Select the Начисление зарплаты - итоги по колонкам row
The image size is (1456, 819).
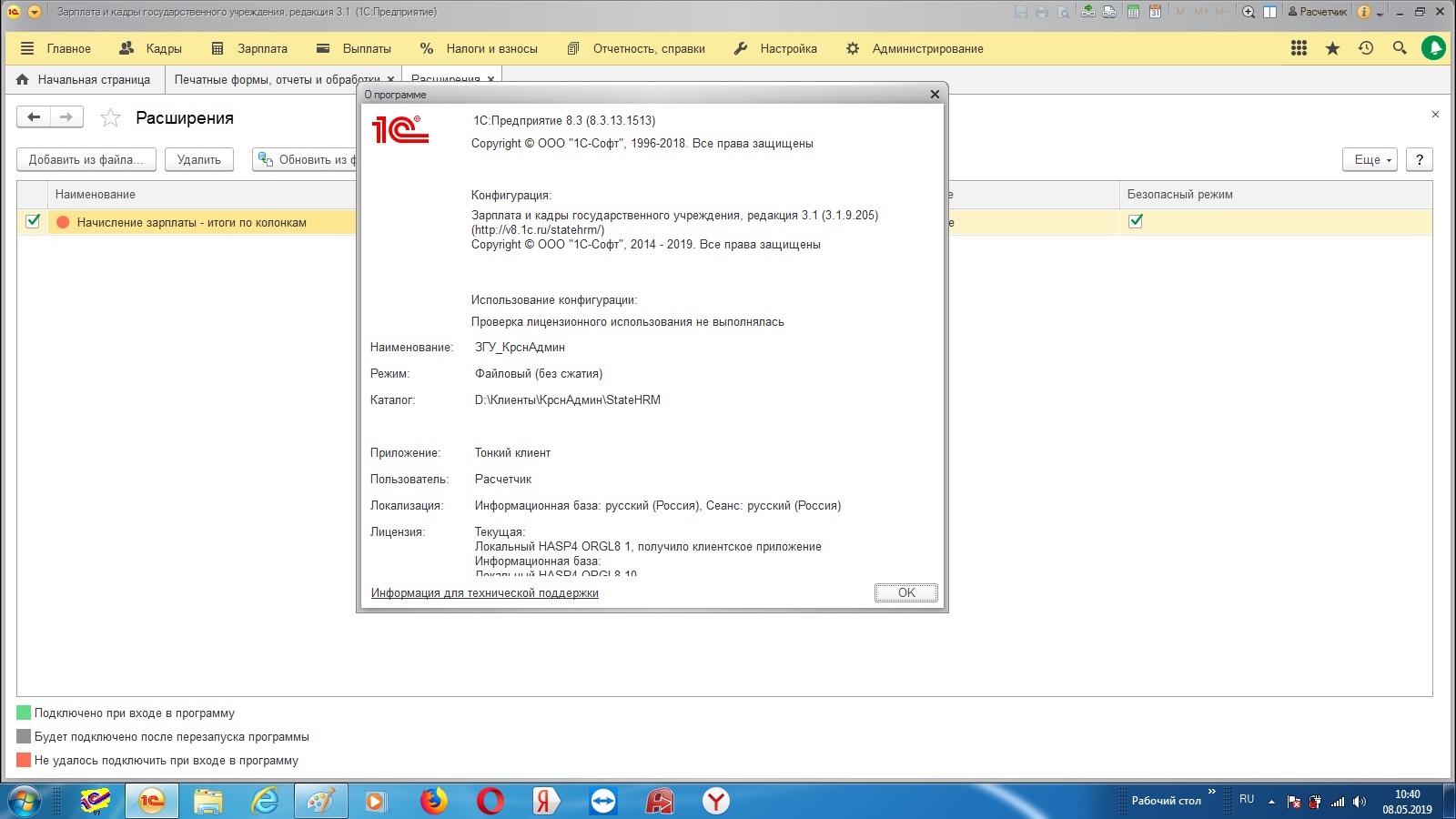[191, 222]
